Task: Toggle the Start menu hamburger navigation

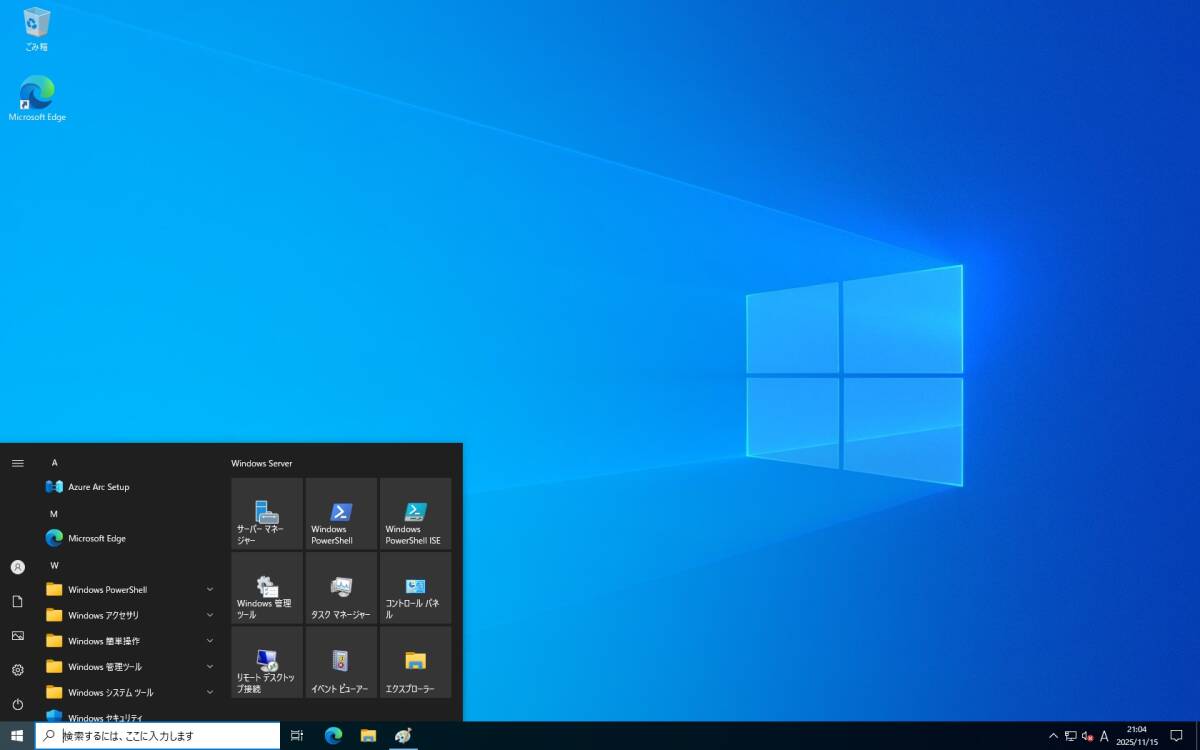Action: pos(17,463)
